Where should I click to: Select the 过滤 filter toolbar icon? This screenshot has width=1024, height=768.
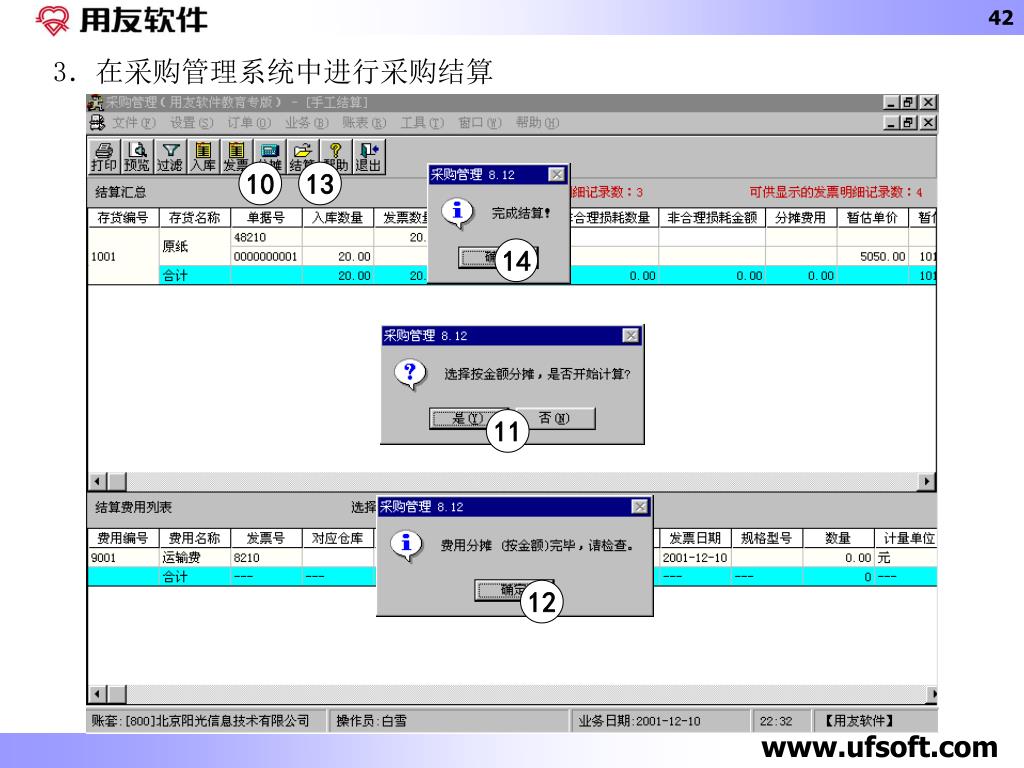(x=170, y=157)
